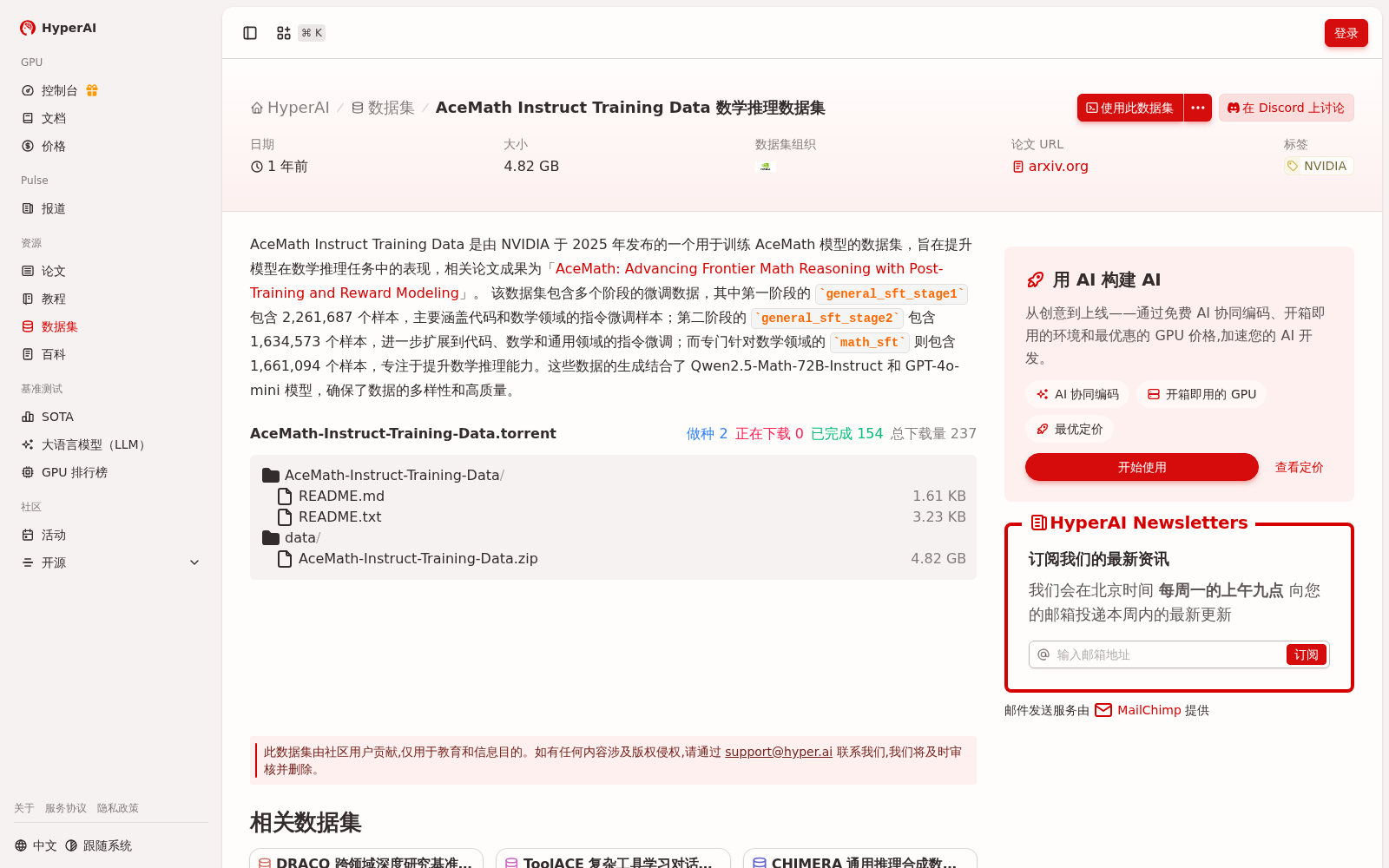Click the NVIDIA organization logo icon

pyautogui.click(x=765, y=166)
